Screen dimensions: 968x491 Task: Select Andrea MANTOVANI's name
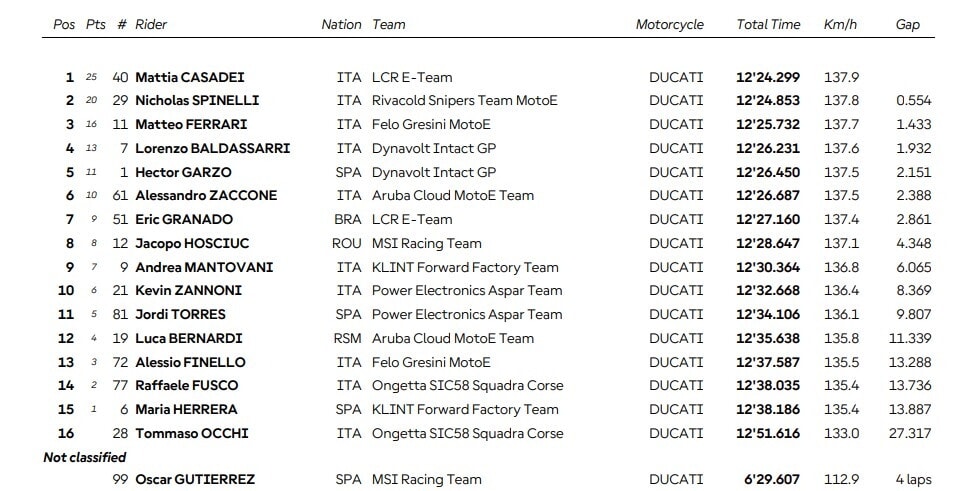point(204,267)
